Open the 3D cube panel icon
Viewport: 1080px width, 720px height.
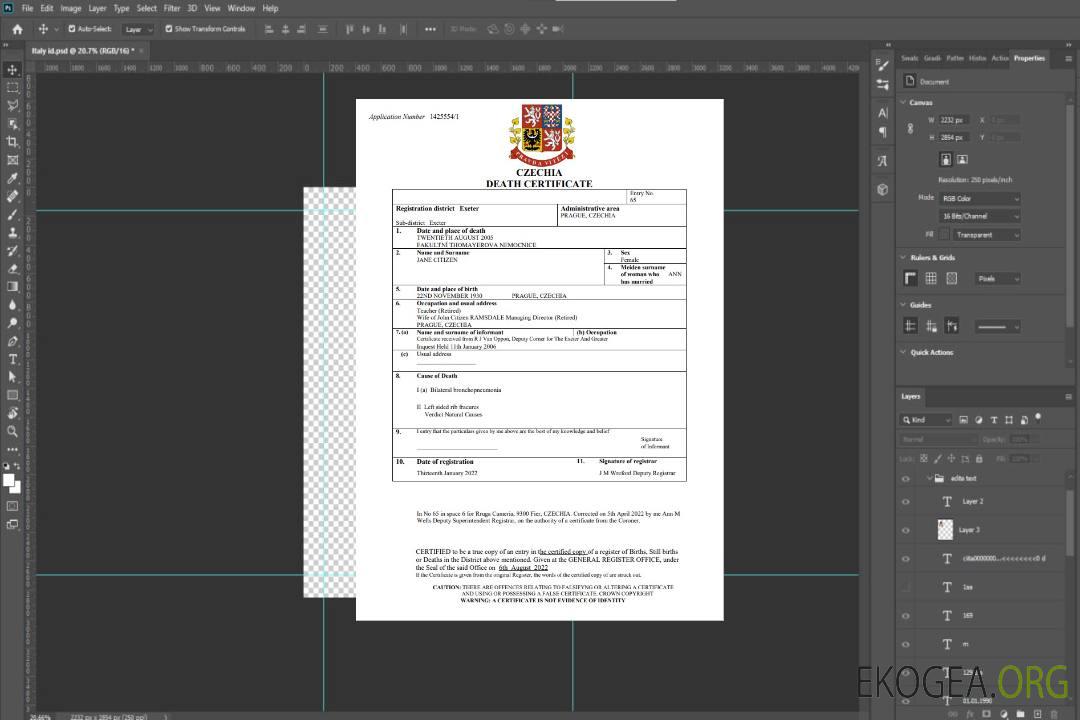coord(883,189)
